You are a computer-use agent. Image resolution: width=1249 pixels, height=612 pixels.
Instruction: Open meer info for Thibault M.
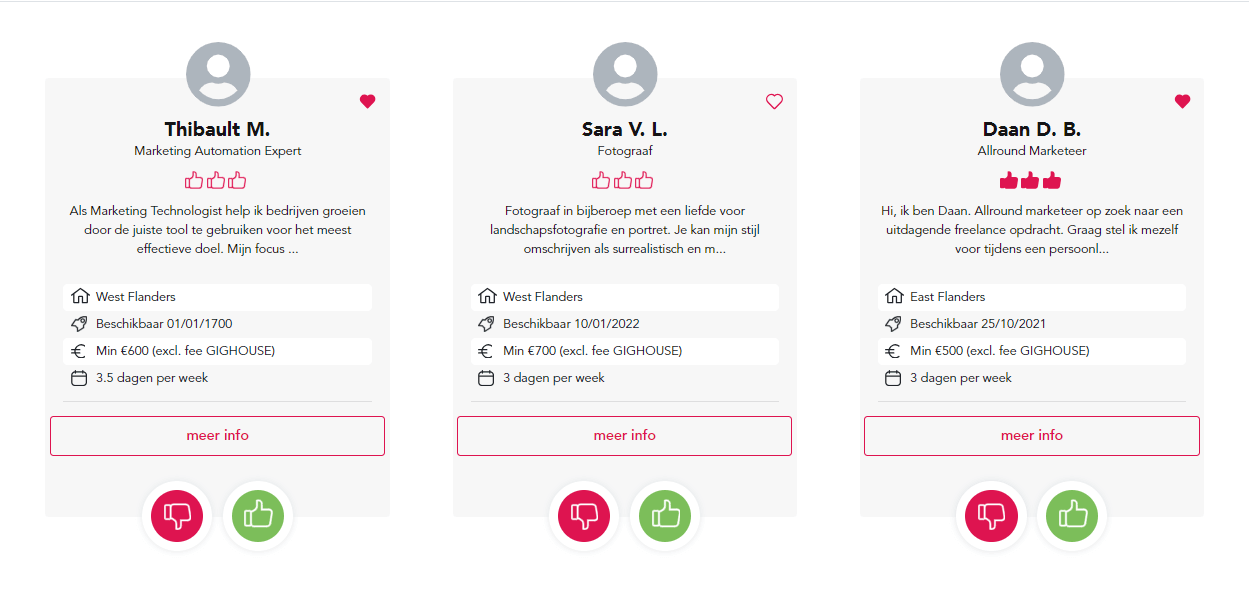tap(217, 436)
